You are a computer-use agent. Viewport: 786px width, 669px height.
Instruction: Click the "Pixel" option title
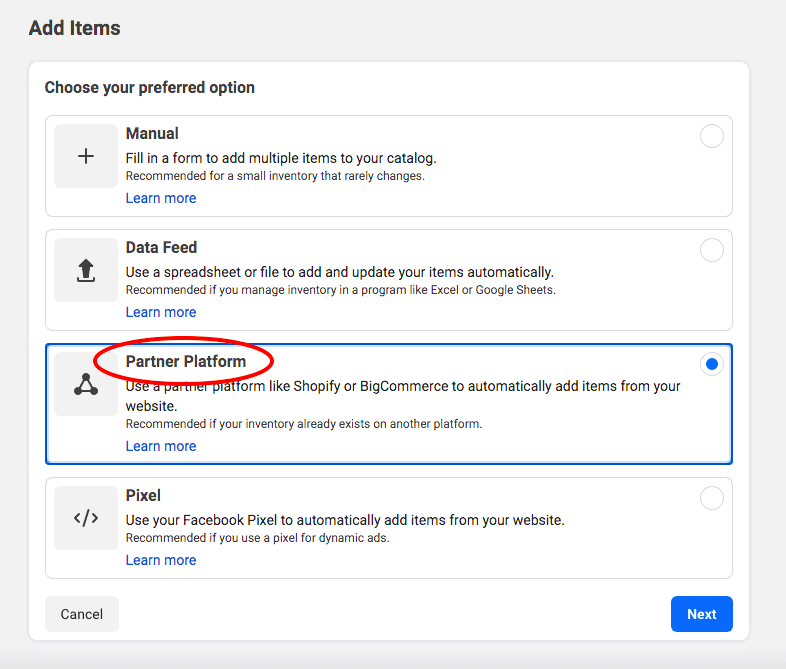tap(143, 496)
